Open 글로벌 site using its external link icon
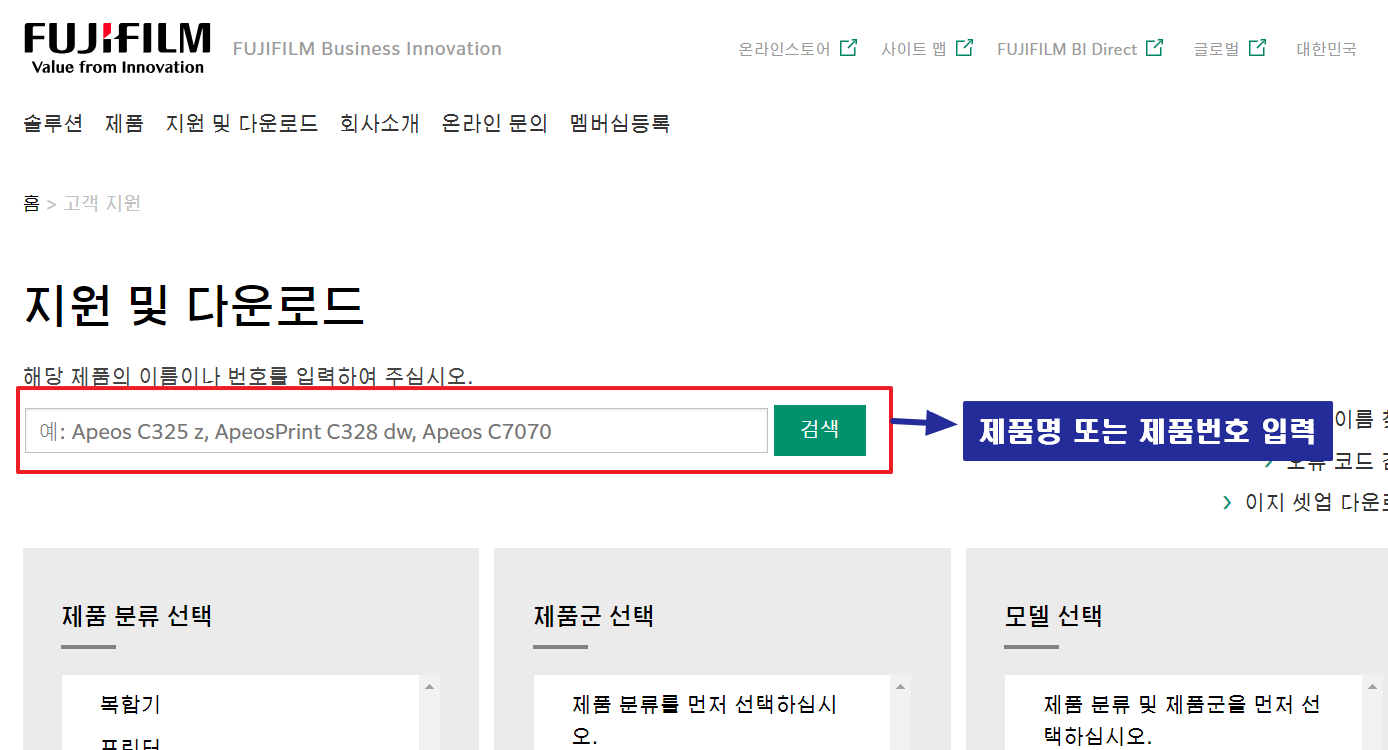Viewport: 1388px width, 750px height. point(1257,46)
